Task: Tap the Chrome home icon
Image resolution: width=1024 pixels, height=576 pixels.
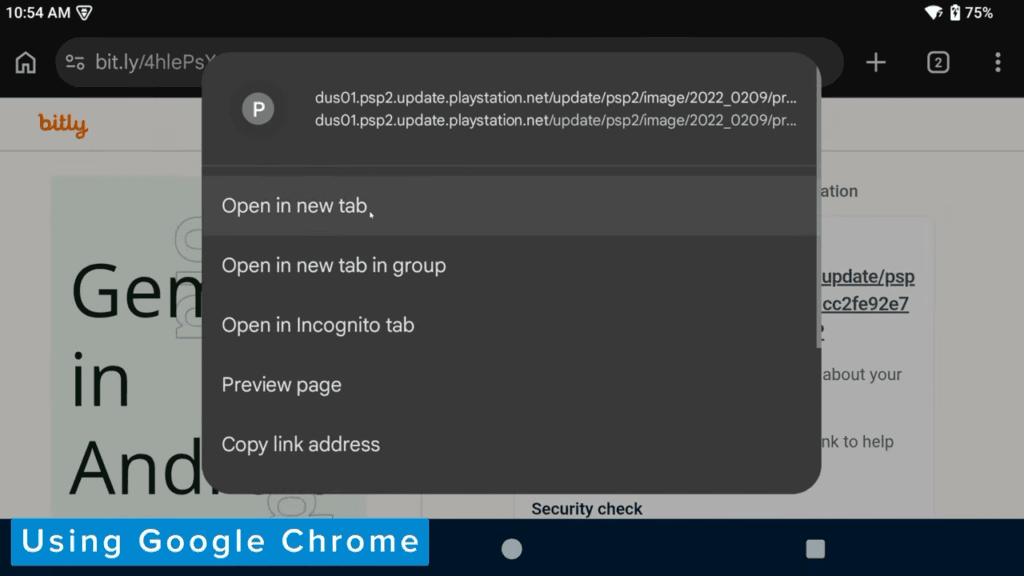Action: tap(25, 63)
